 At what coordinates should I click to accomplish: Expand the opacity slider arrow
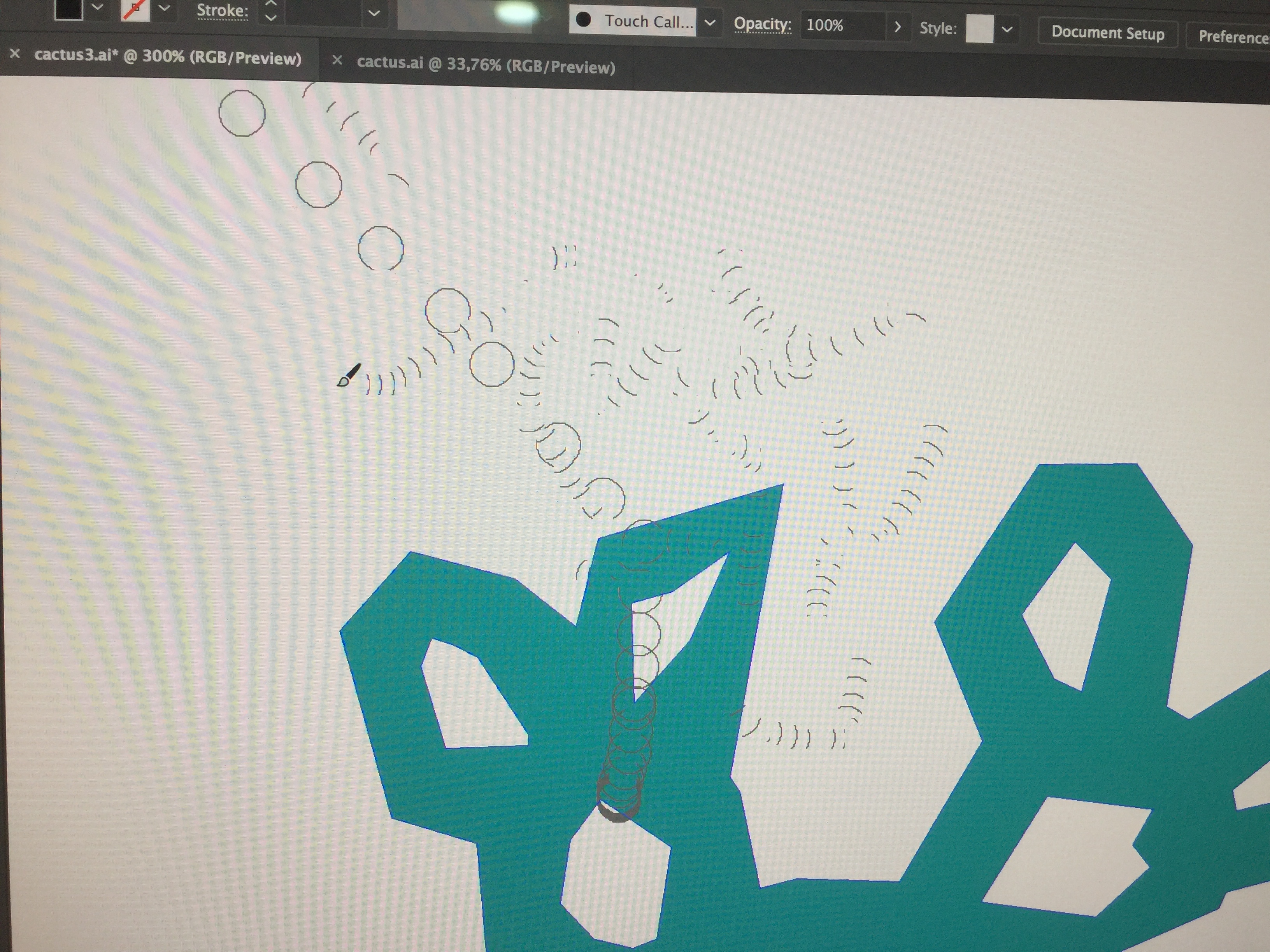tap(897, 27)
